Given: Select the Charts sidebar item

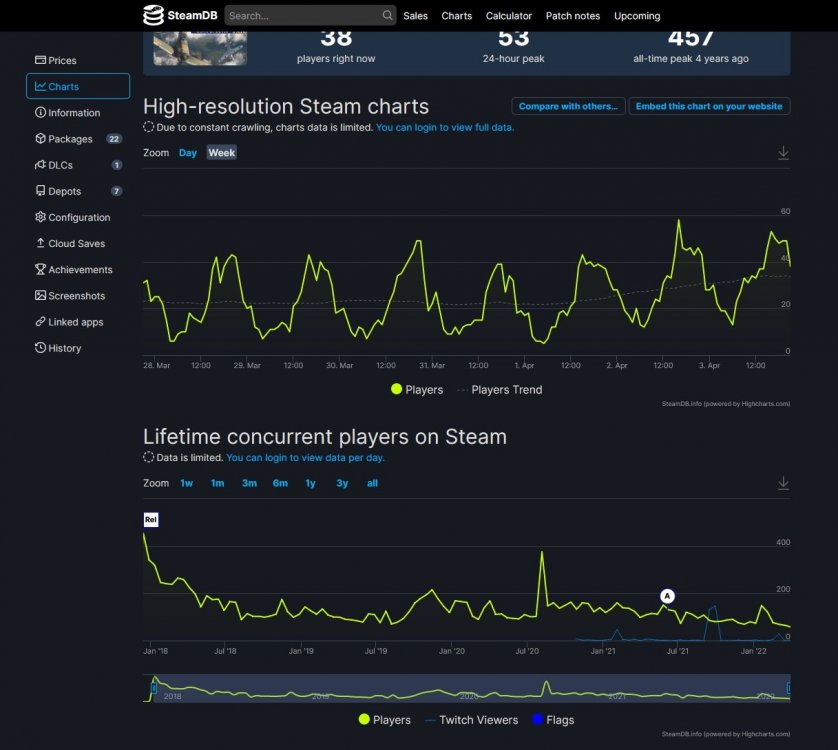Looking at the screenshot, I should click(60, 86).
